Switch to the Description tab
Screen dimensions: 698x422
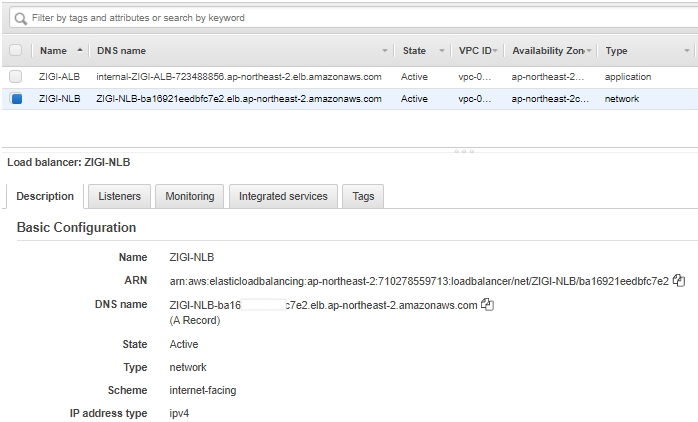(x=45, y=196)
